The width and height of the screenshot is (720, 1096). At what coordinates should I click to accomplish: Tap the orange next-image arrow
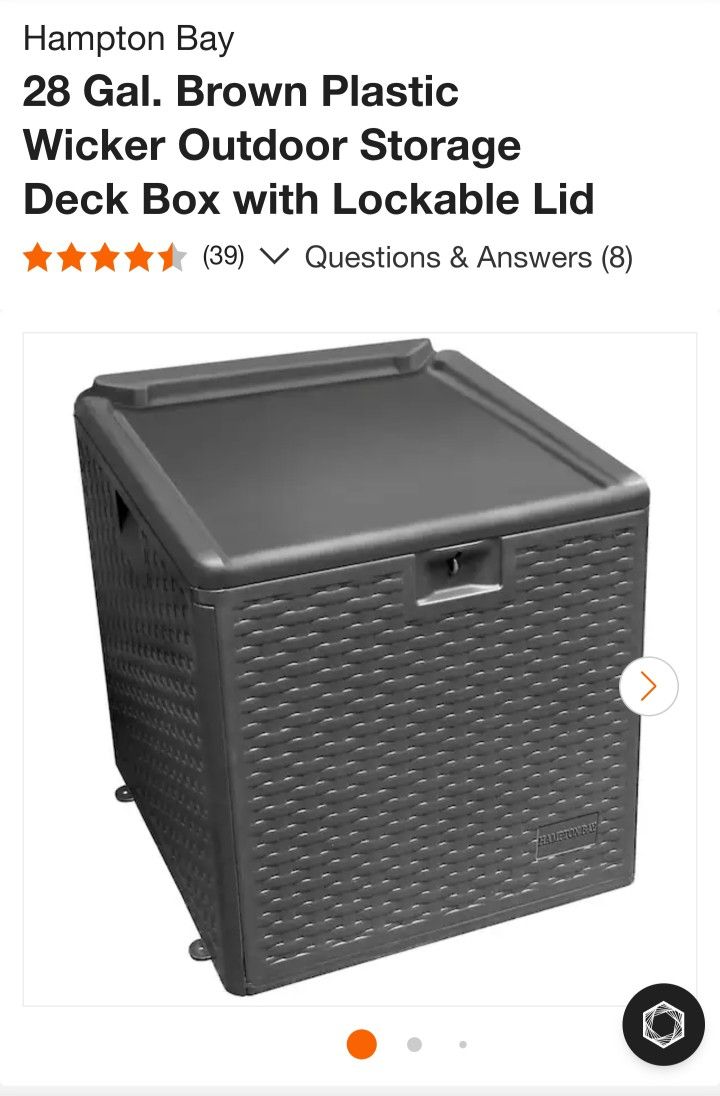click(x=648, y=686)
